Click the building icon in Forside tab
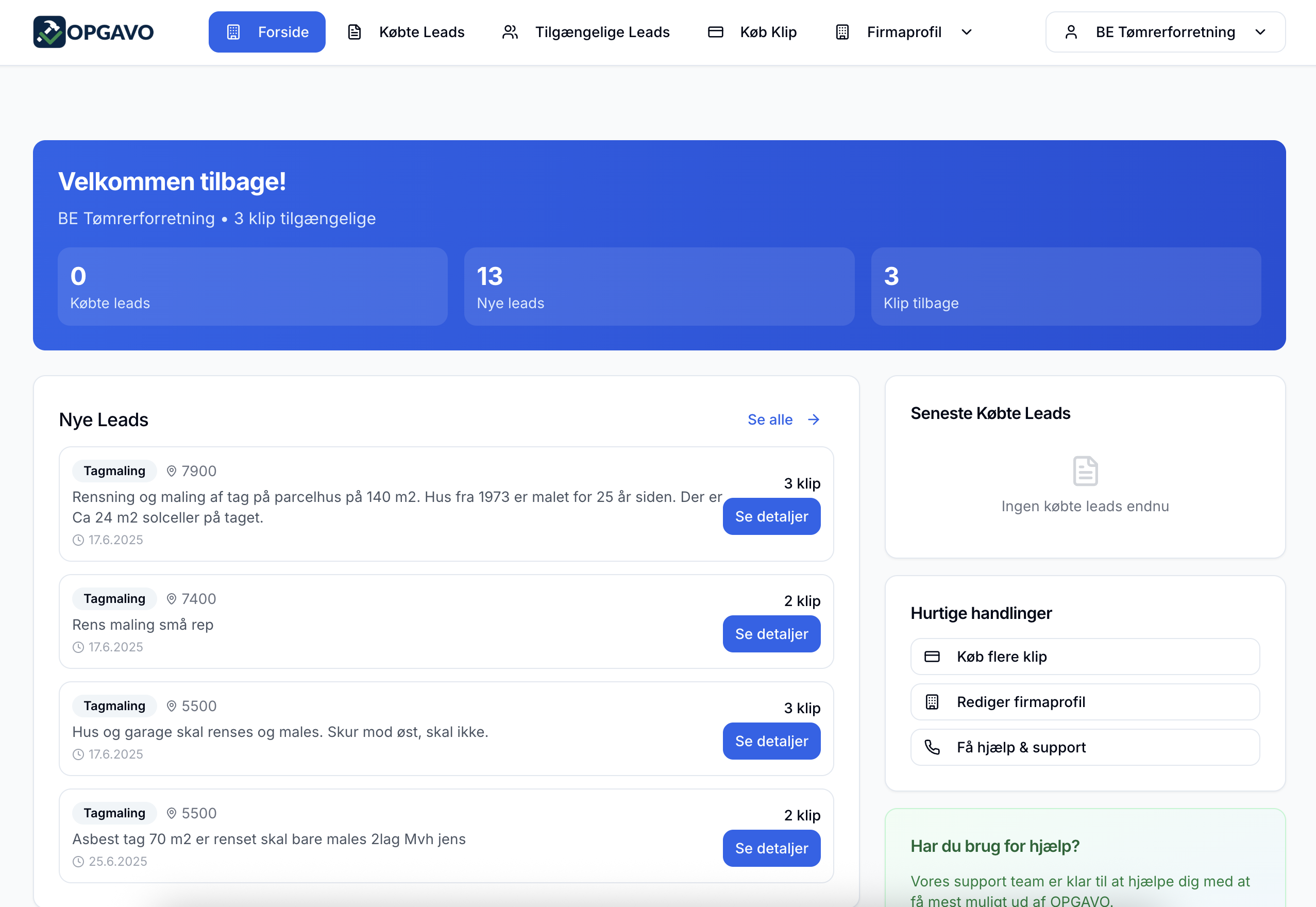Screen dimensions: 1316x907 coord(233,32)
